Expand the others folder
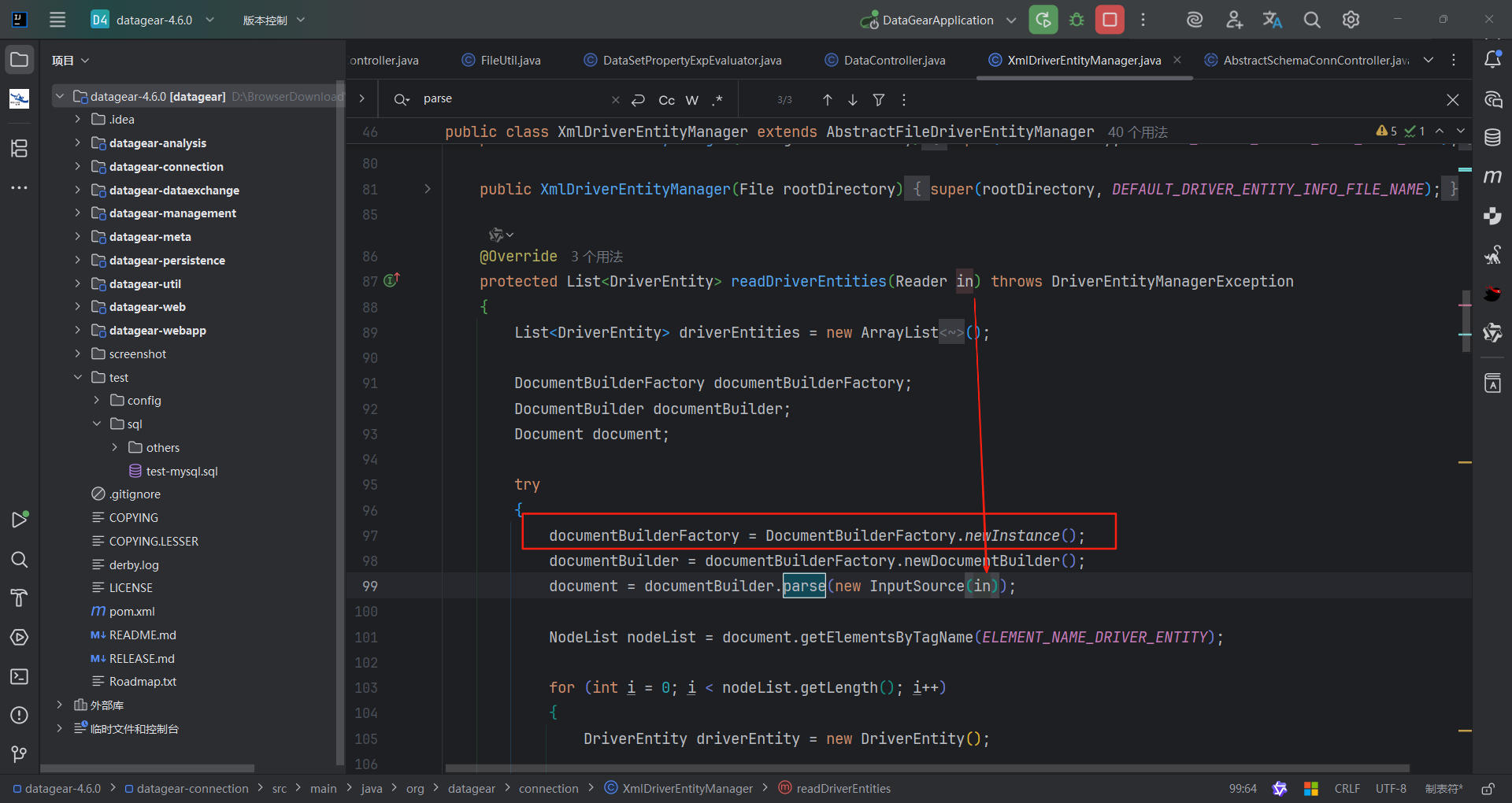This screenshot has height=803, width=1512. pyautogui.click(x=115, y=447)
